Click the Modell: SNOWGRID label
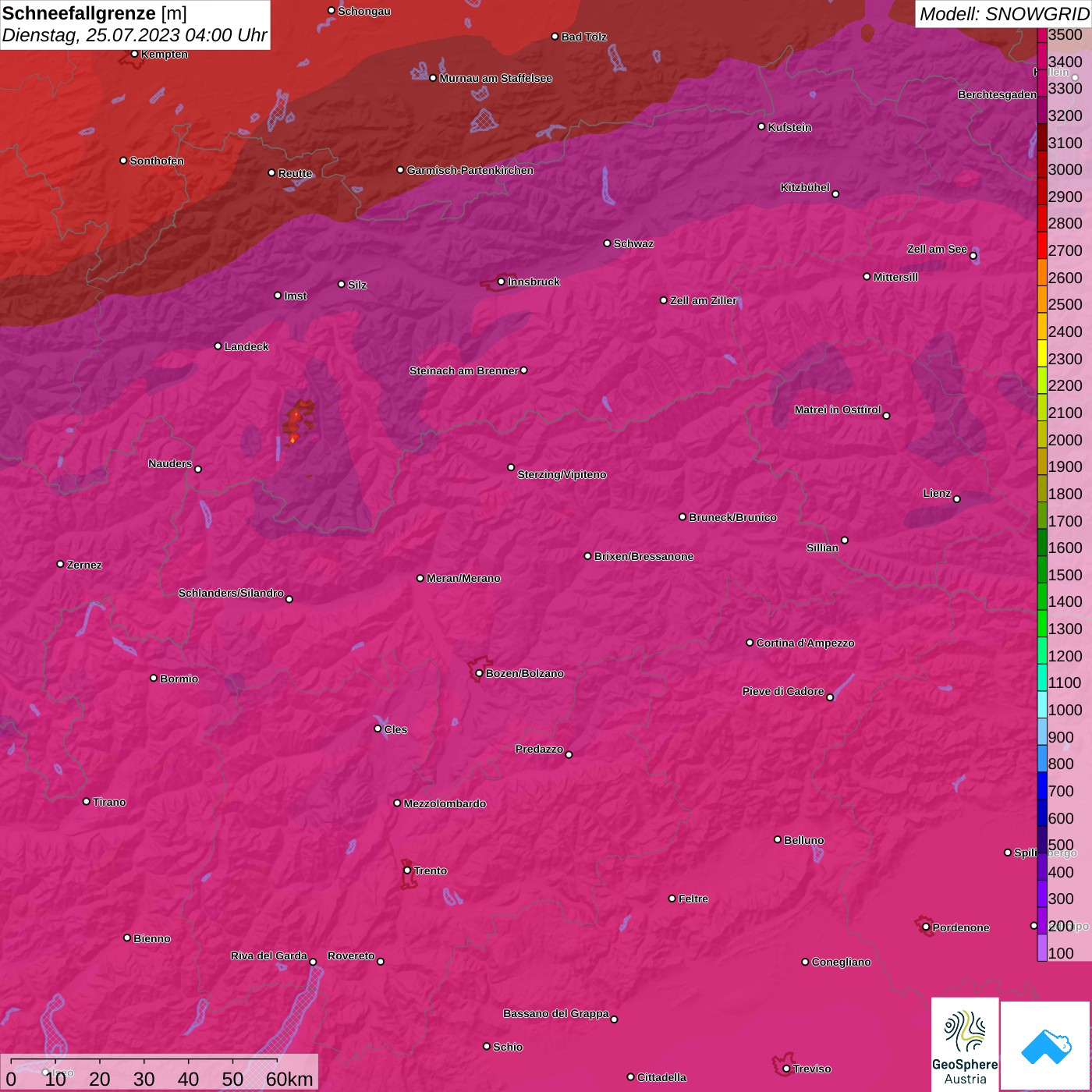 point(1005,13)
